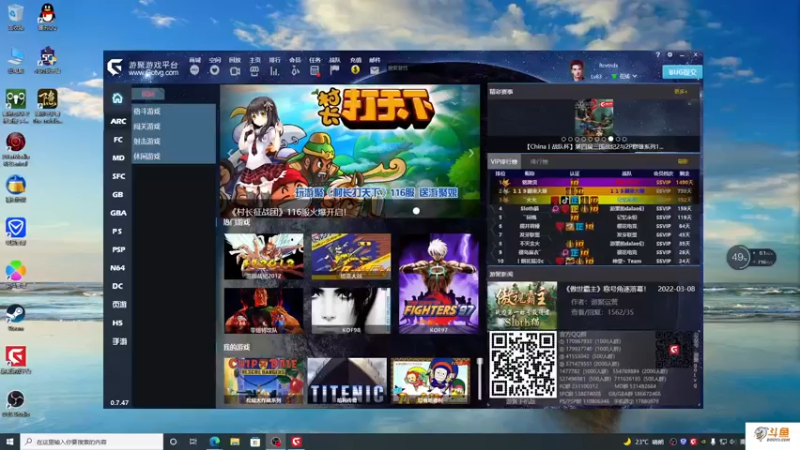Viewport: 800px width, 450px height.
Task: Switch to the VIP排行榜 tab
Action: [x=504, y=162]
